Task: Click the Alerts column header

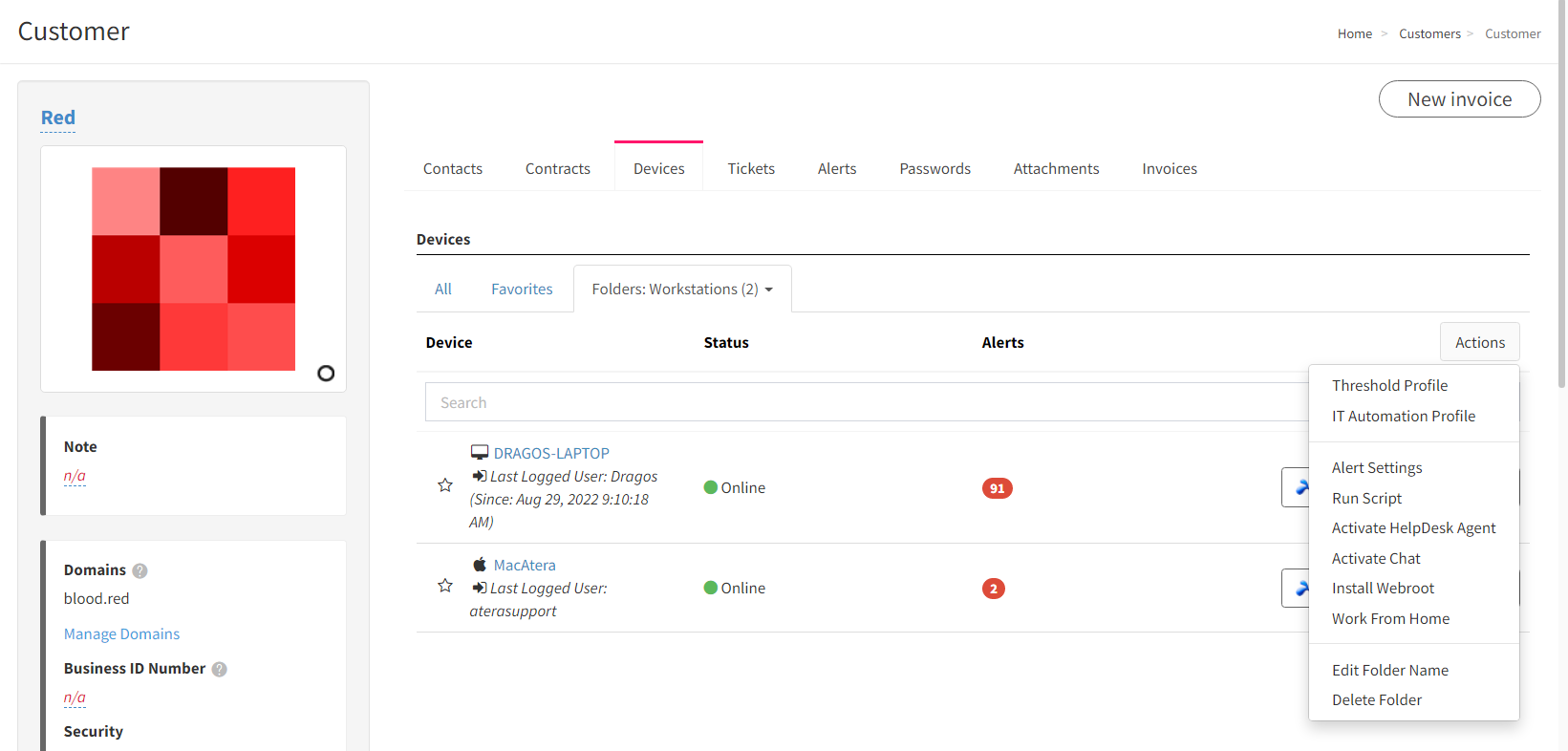Action: click(x=1002, y=342)
